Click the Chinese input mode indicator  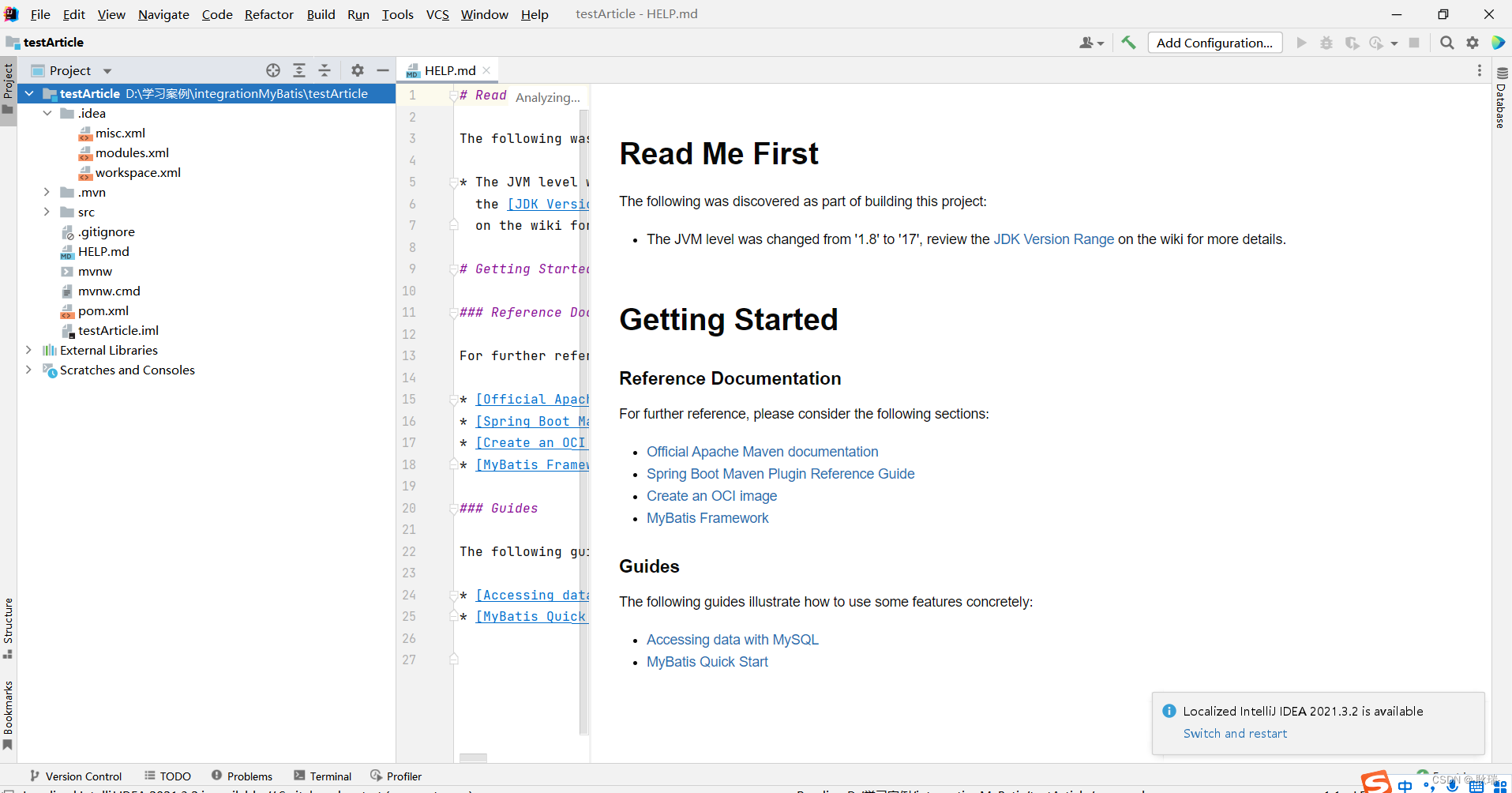click(1405, 786)
